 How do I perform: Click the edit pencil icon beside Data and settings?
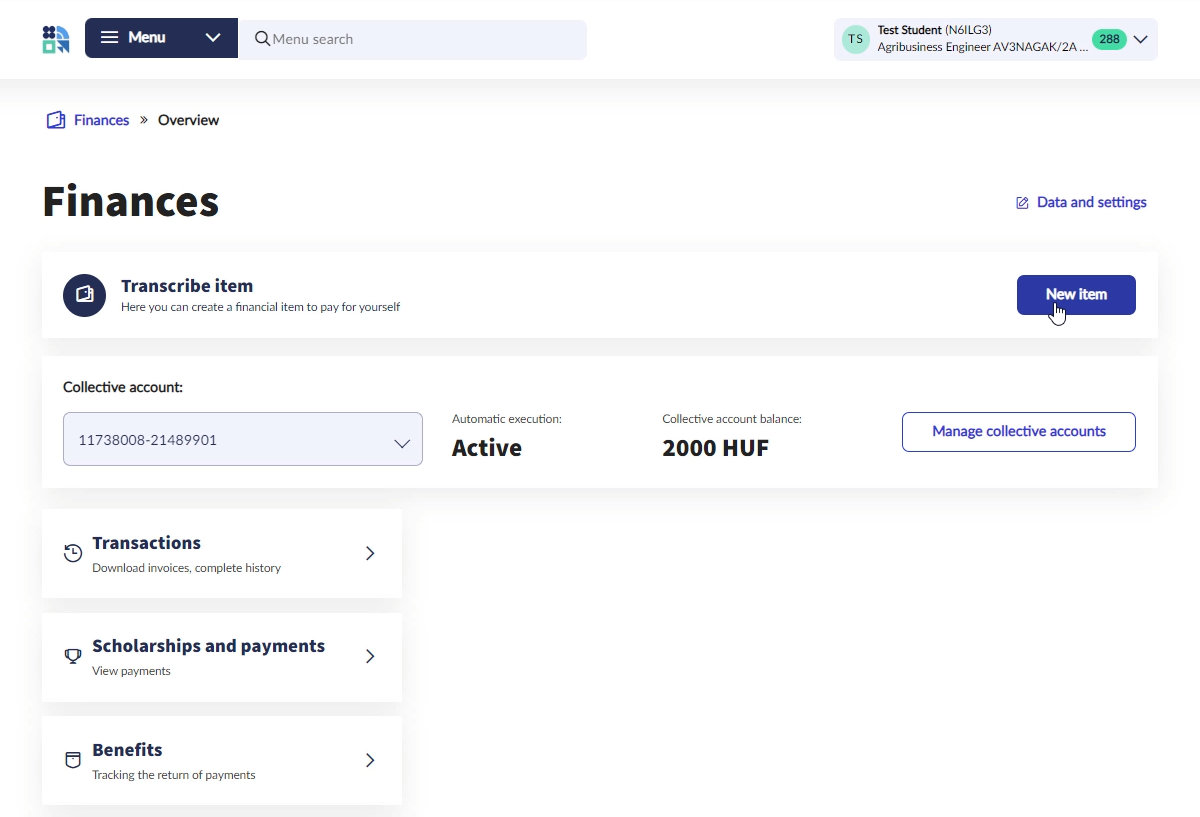1022,203
